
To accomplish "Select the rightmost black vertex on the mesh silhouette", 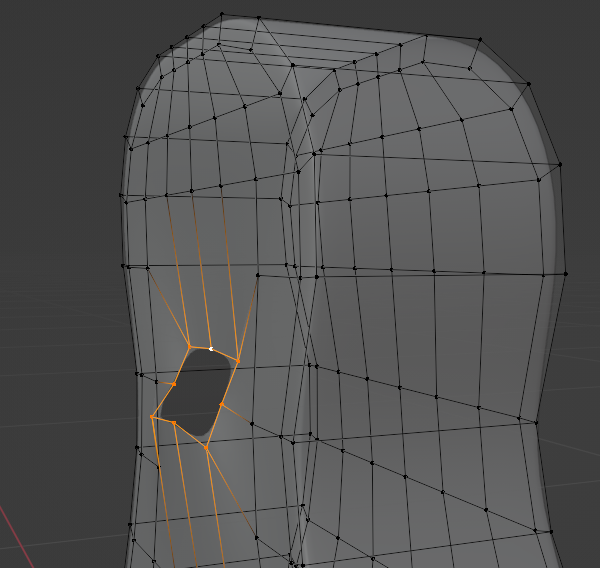I will point(566,274).
